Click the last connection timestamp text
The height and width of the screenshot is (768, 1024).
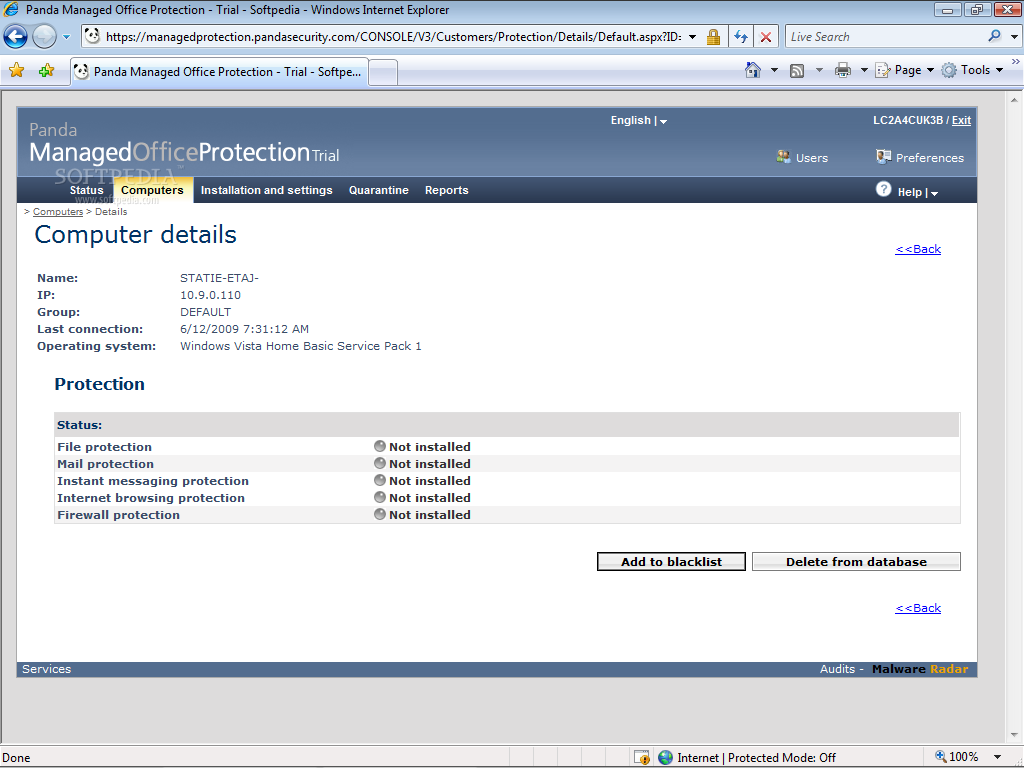244,329
